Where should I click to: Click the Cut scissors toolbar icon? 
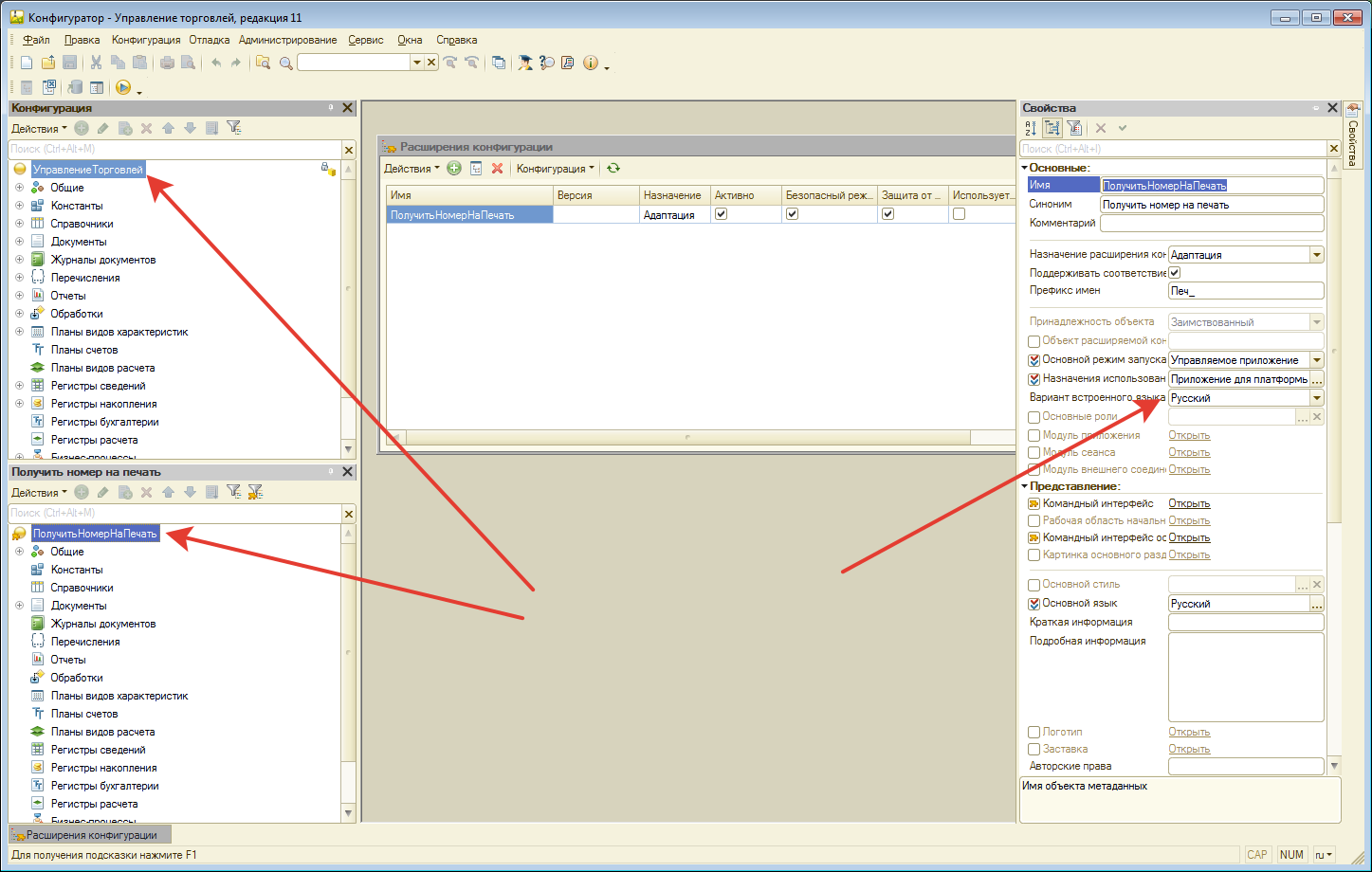coord(96,63)
